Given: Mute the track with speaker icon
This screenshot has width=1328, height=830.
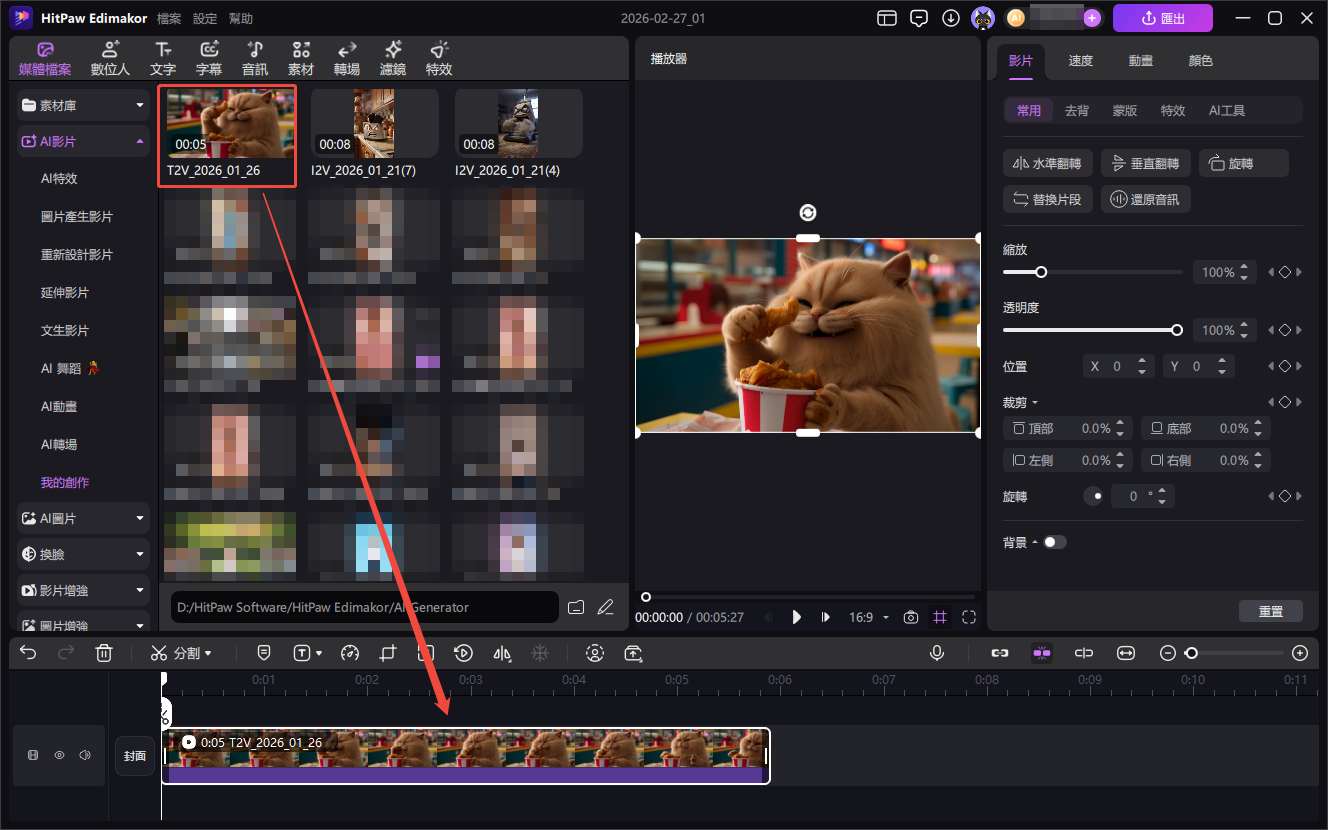Looking at the screenshot, I should [85, 755].
